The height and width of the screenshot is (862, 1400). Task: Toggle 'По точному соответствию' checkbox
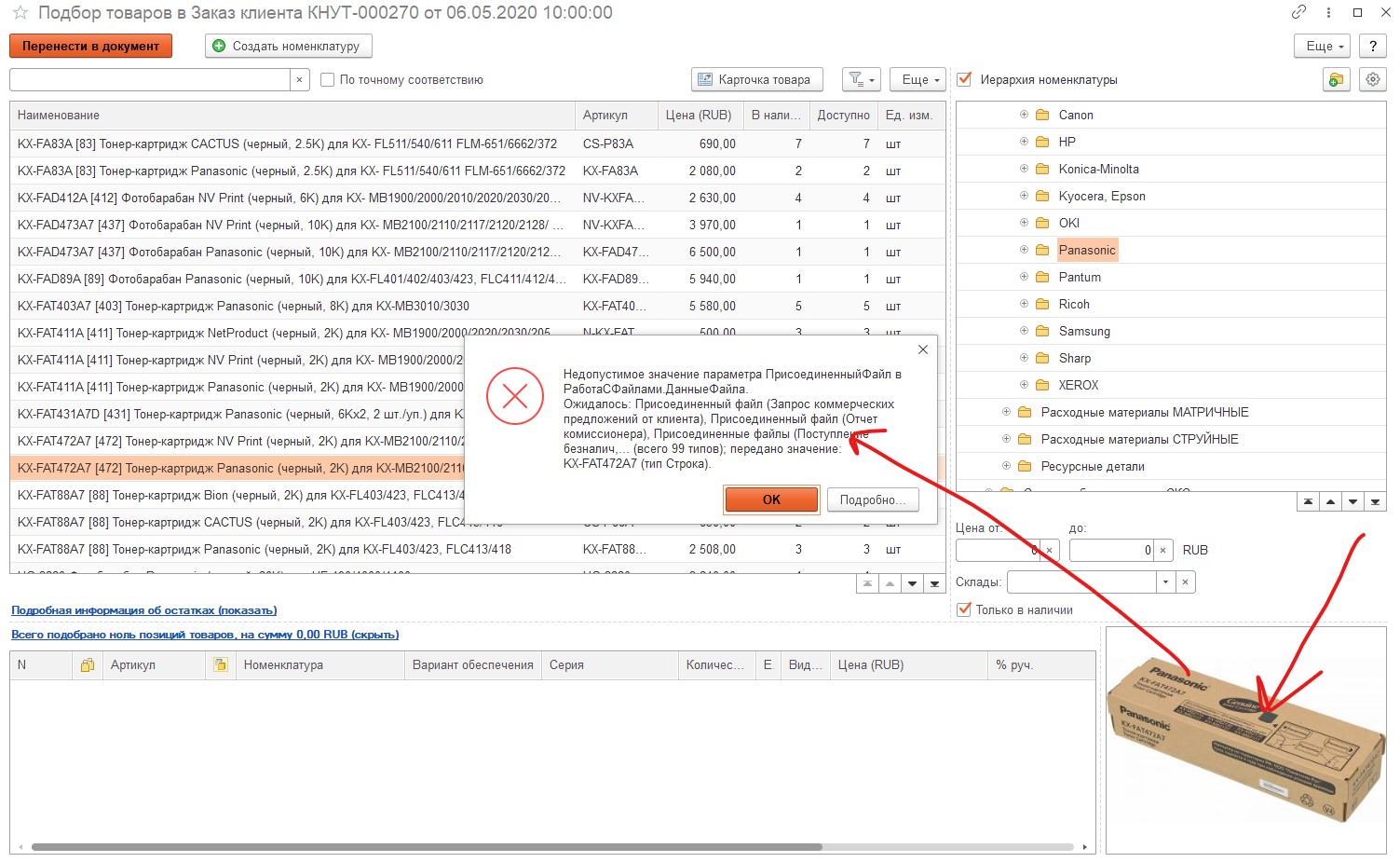(x=327, y=80)
